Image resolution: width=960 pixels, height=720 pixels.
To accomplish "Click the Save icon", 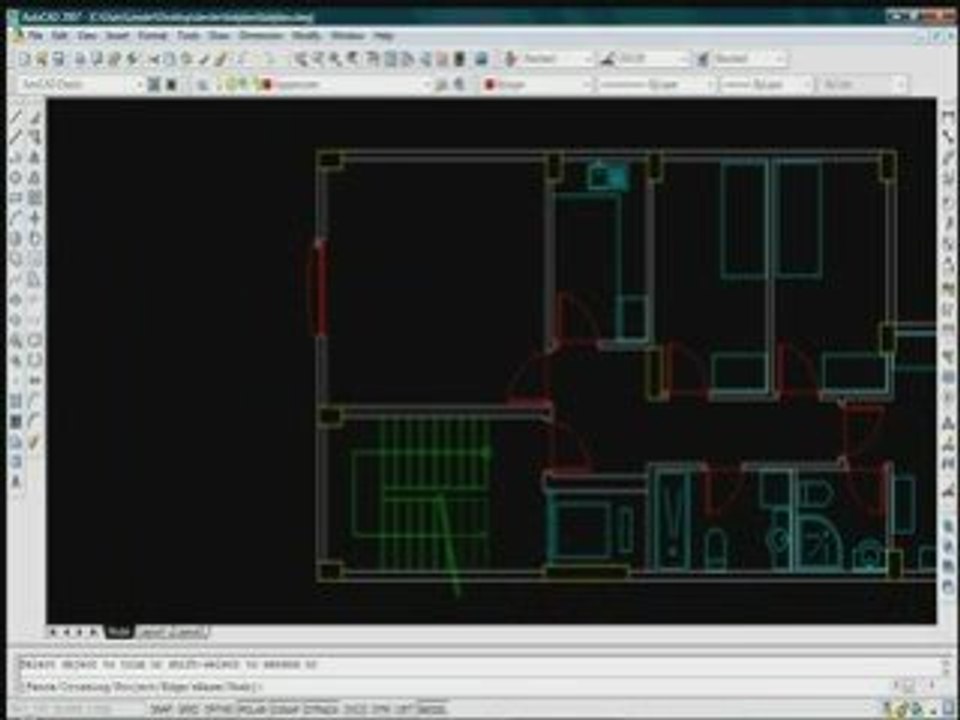I will pyautogui.click(x=58, y=59).
